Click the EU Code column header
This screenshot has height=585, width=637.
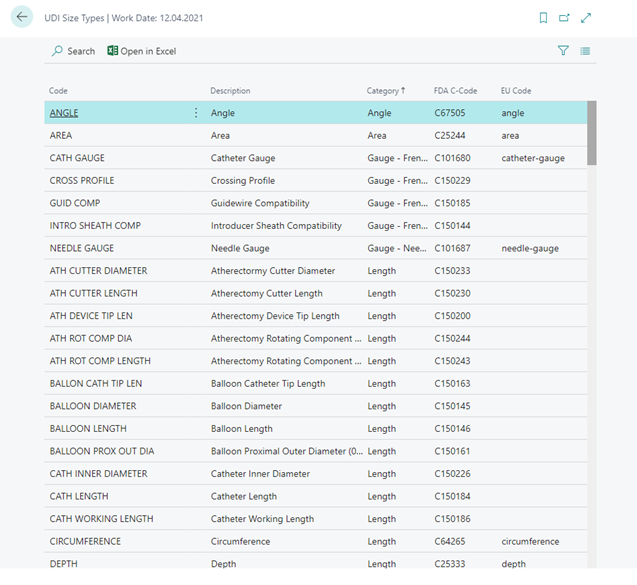(x=516, y=91)
